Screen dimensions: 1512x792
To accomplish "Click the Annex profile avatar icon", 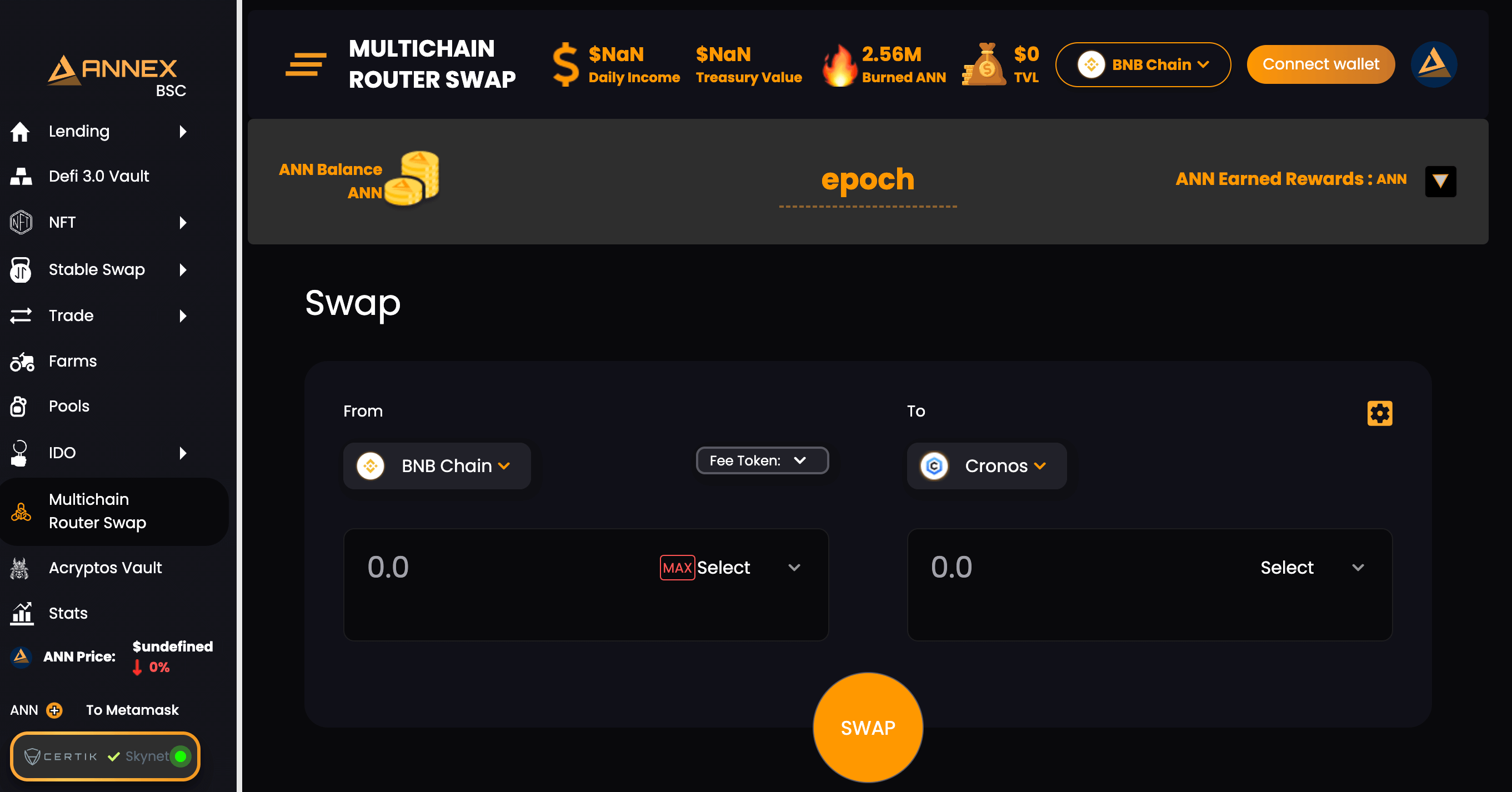I will pos(1433,64).
